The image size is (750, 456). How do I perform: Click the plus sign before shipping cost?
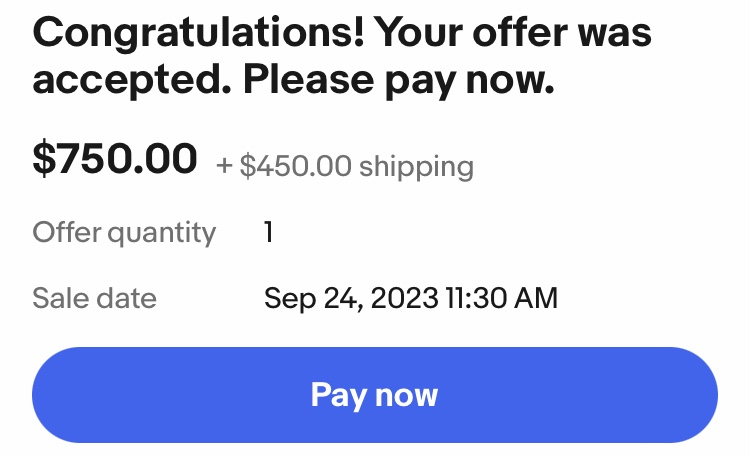coord(224,167)
